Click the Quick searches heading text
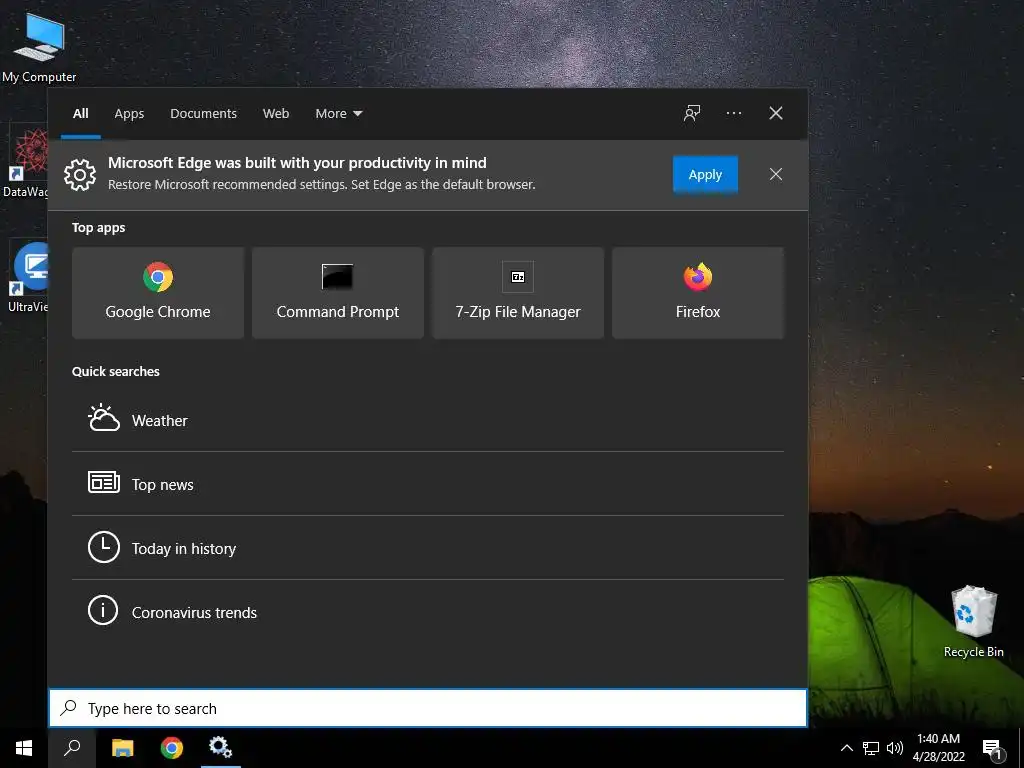The image size is (1024, 768). (x=116, y=371)
